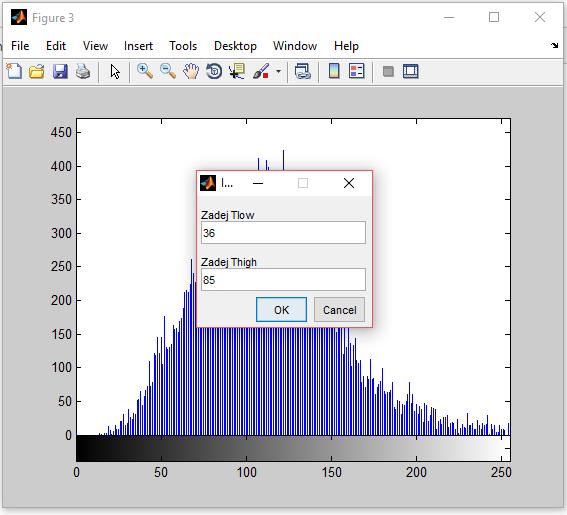Click the Link Plot toolbar icon
Image resolution: width=567 pixels, height=515 pixels.
click(303, 71)
